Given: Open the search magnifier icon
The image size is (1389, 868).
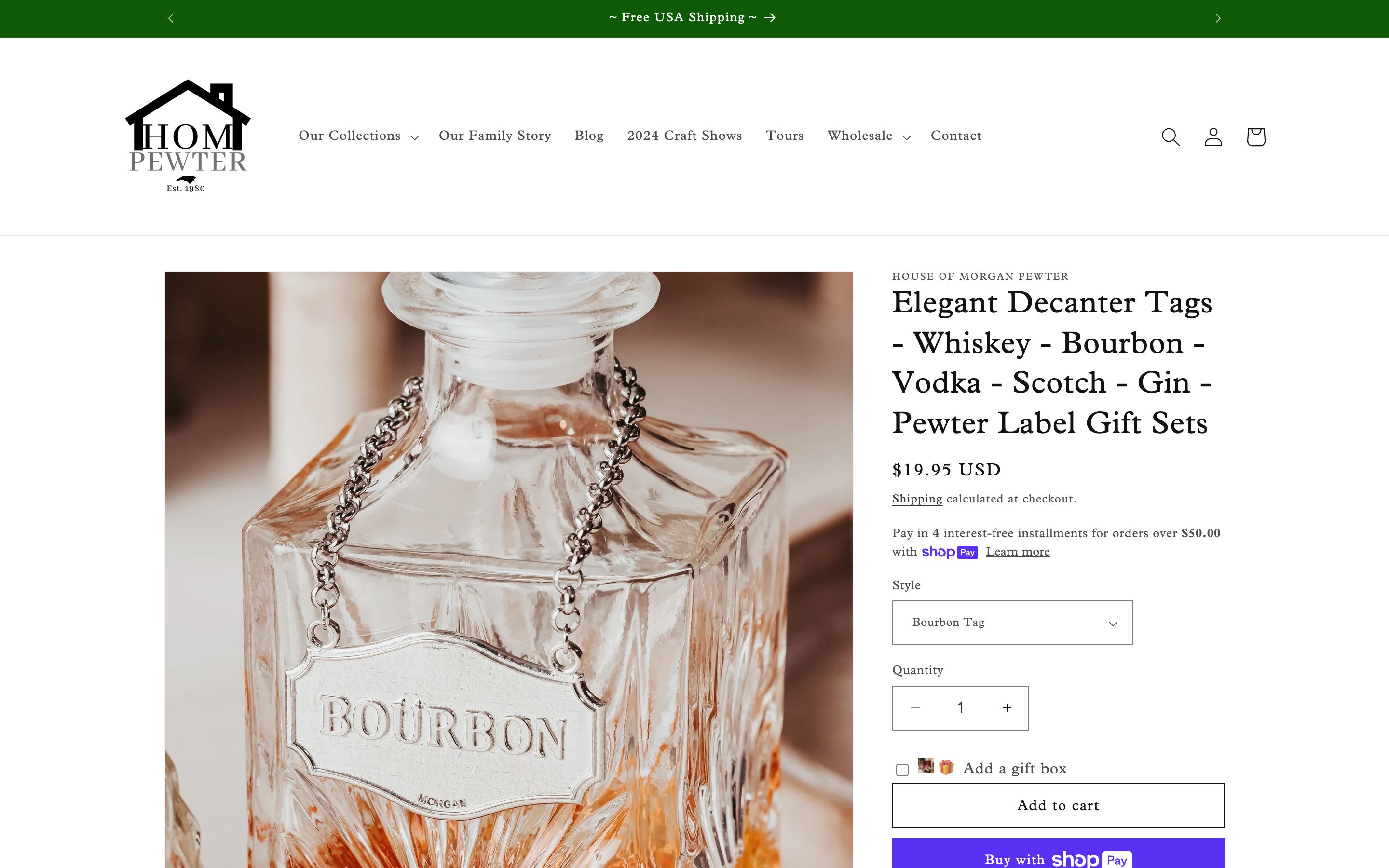Looking at the screenshot, I should coord(1171,136).
